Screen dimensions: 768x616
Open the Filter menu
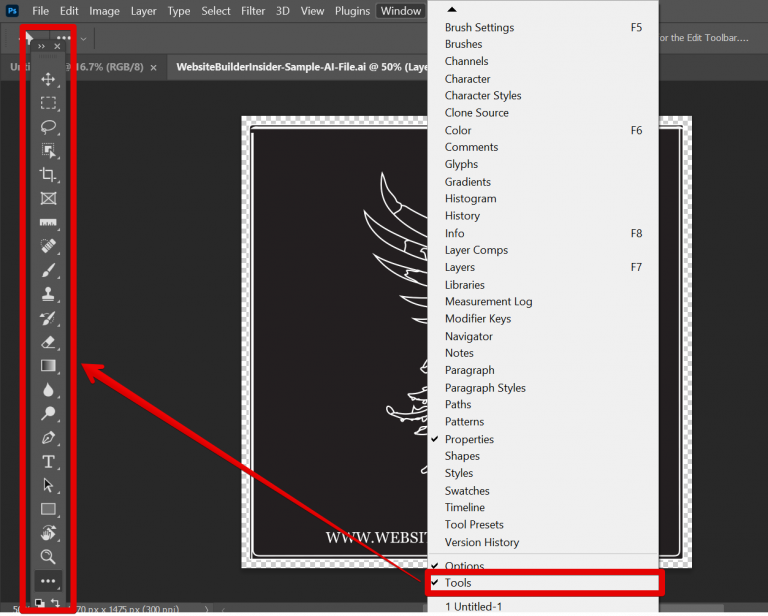(x=253, y=11)
